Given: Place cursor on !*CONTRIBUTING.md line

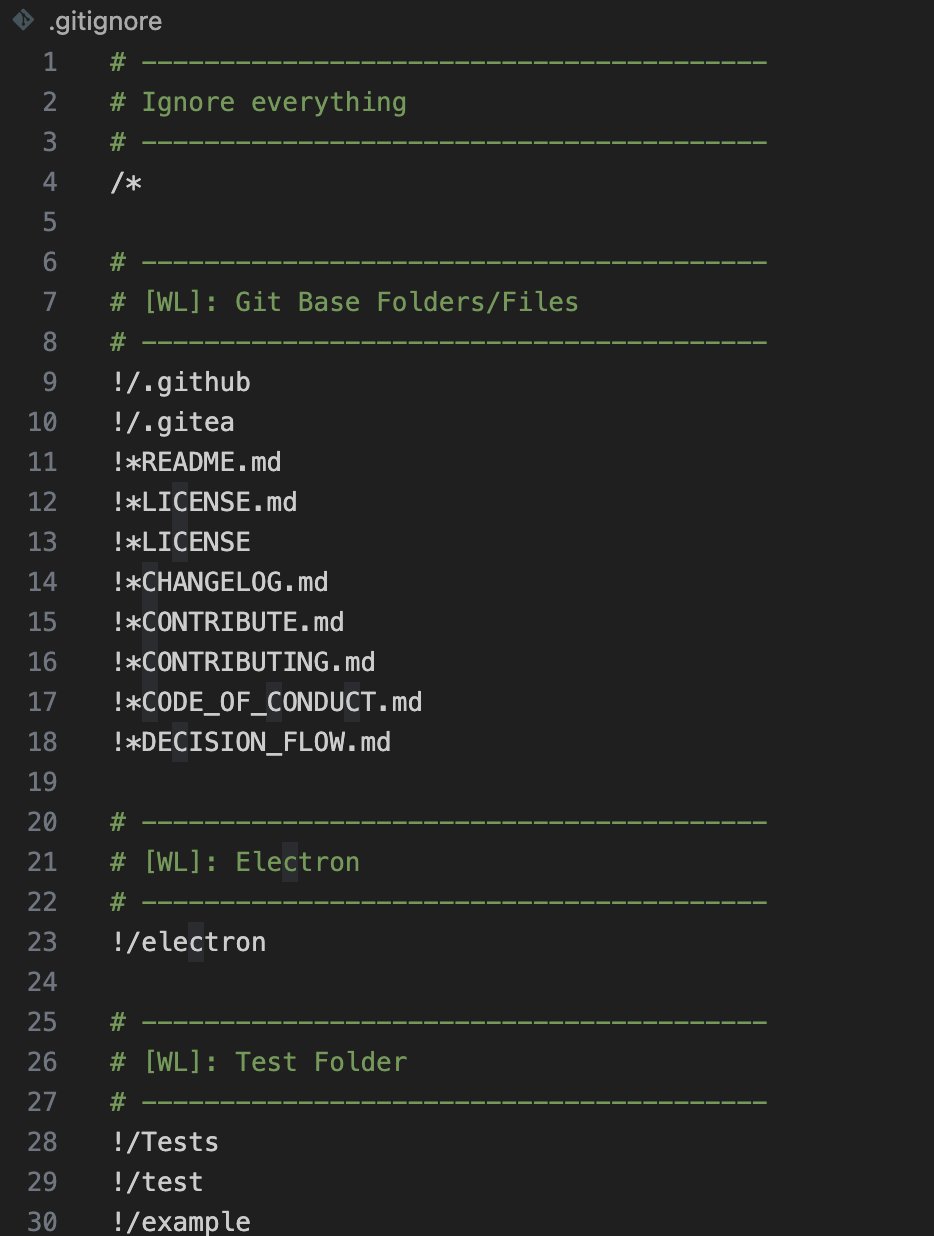Looking at the screenshot, I should click(x=244, y=662).
